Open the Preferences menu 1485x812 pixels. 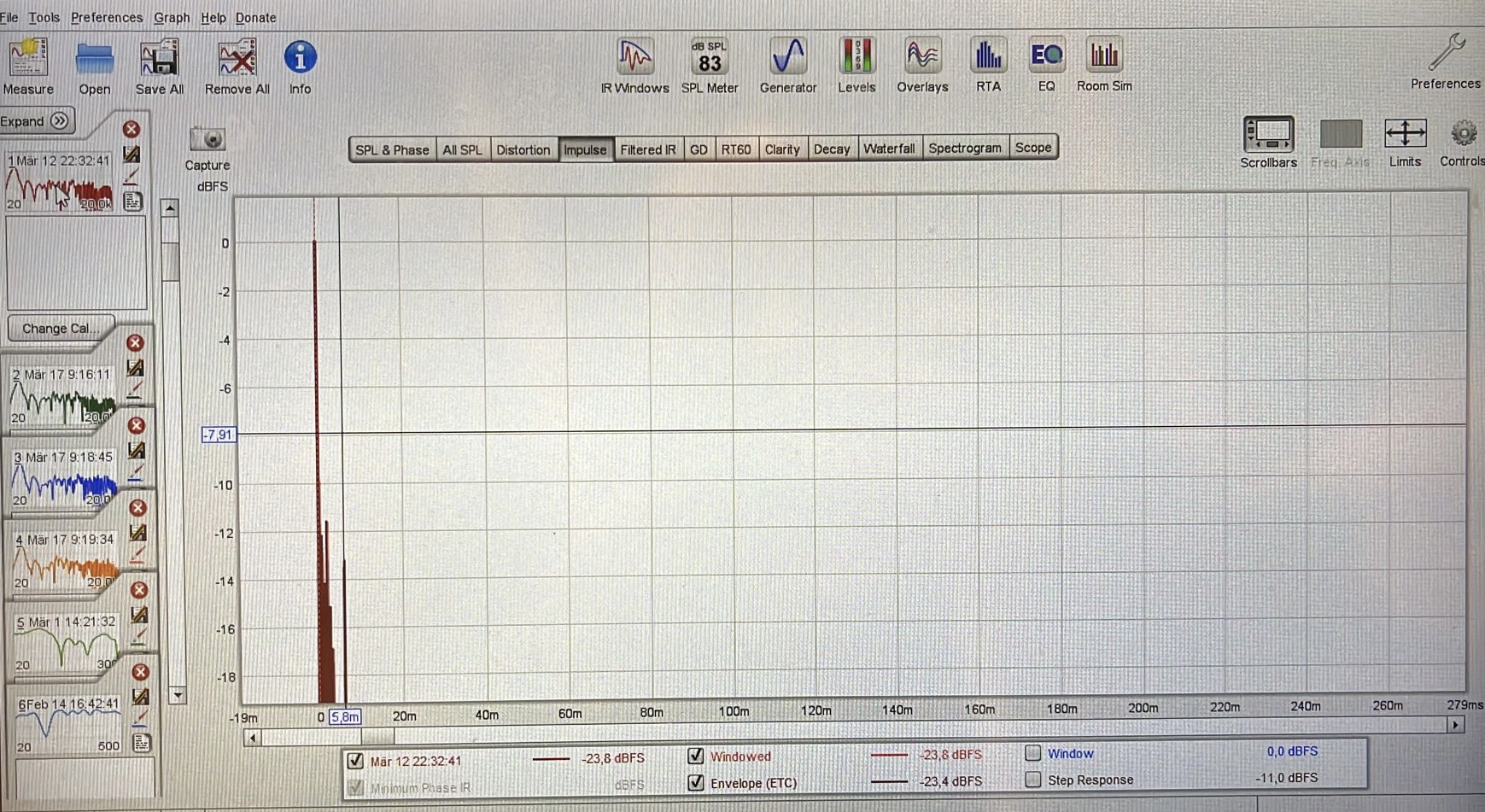click(106, 17)
